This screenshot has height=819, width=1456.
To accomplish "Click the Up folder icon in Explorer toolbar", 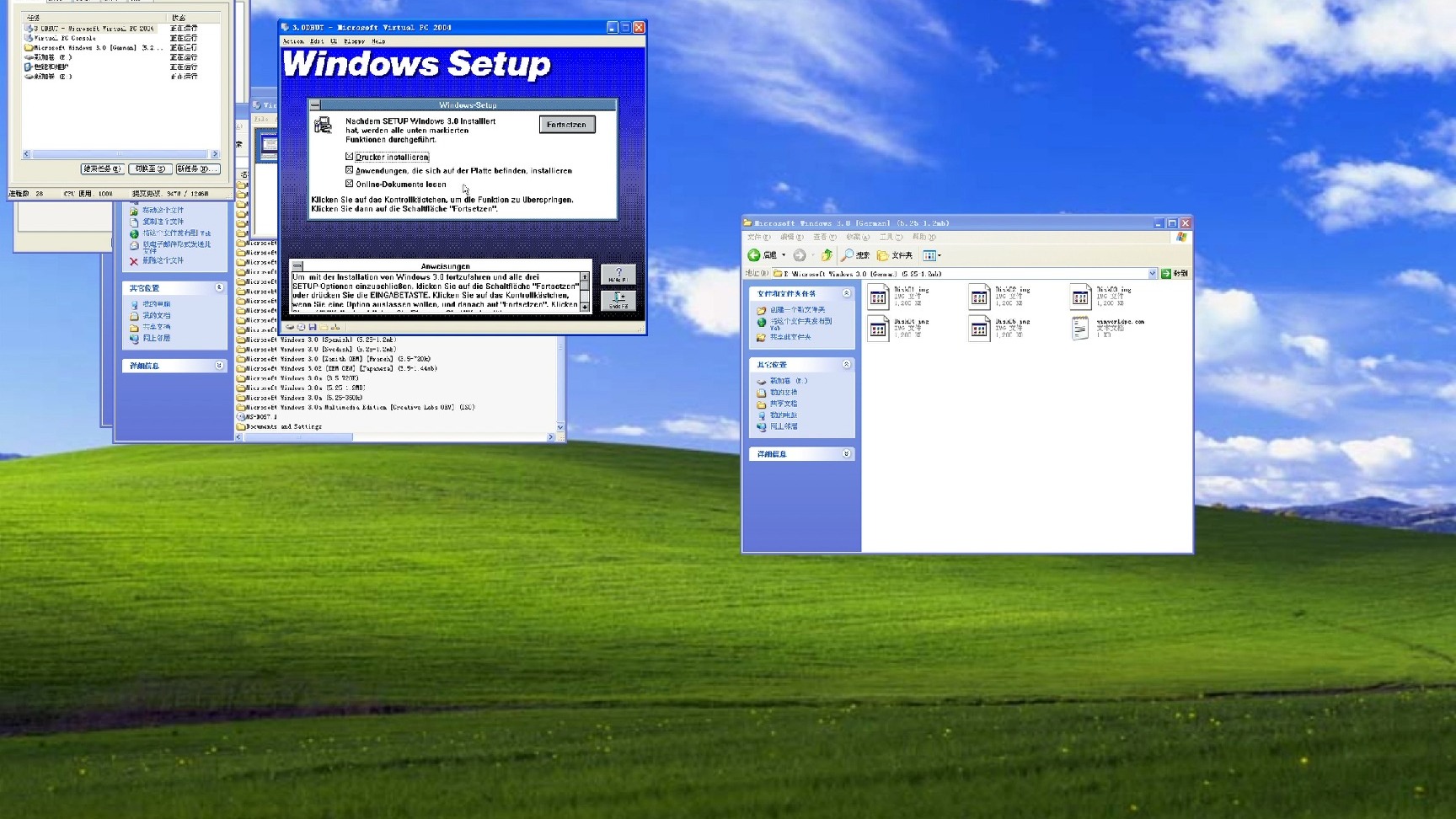I will click(827, 255).
